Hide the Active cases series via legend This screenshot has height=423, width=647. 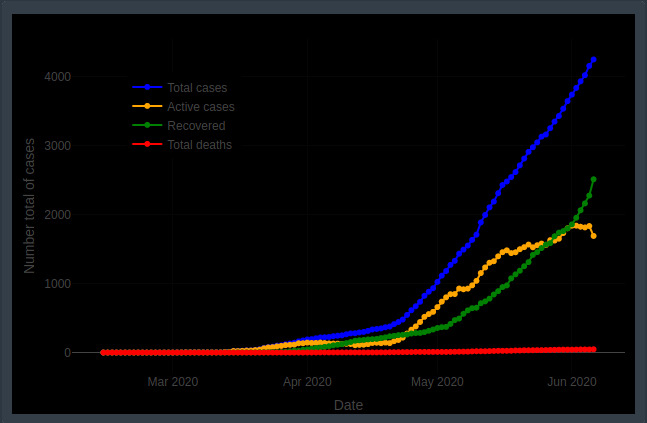click(x=200, y=106)
